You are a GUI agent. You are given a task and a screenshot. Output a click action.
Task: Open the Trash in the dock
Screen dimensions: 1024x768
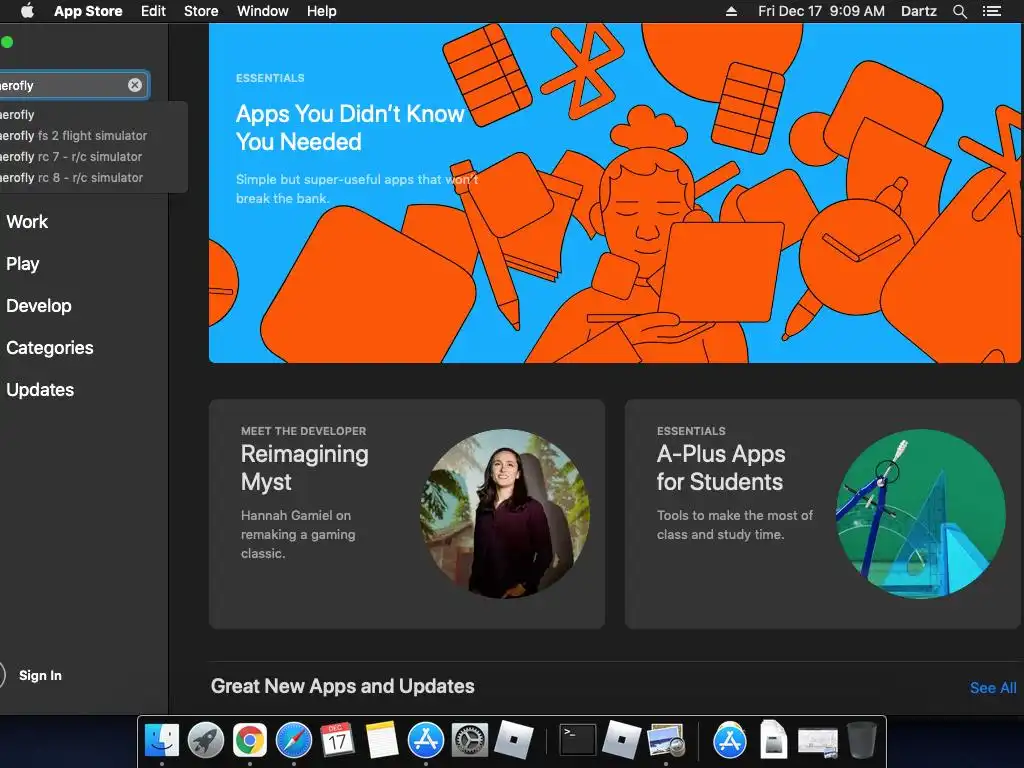(x=861, y=741)
